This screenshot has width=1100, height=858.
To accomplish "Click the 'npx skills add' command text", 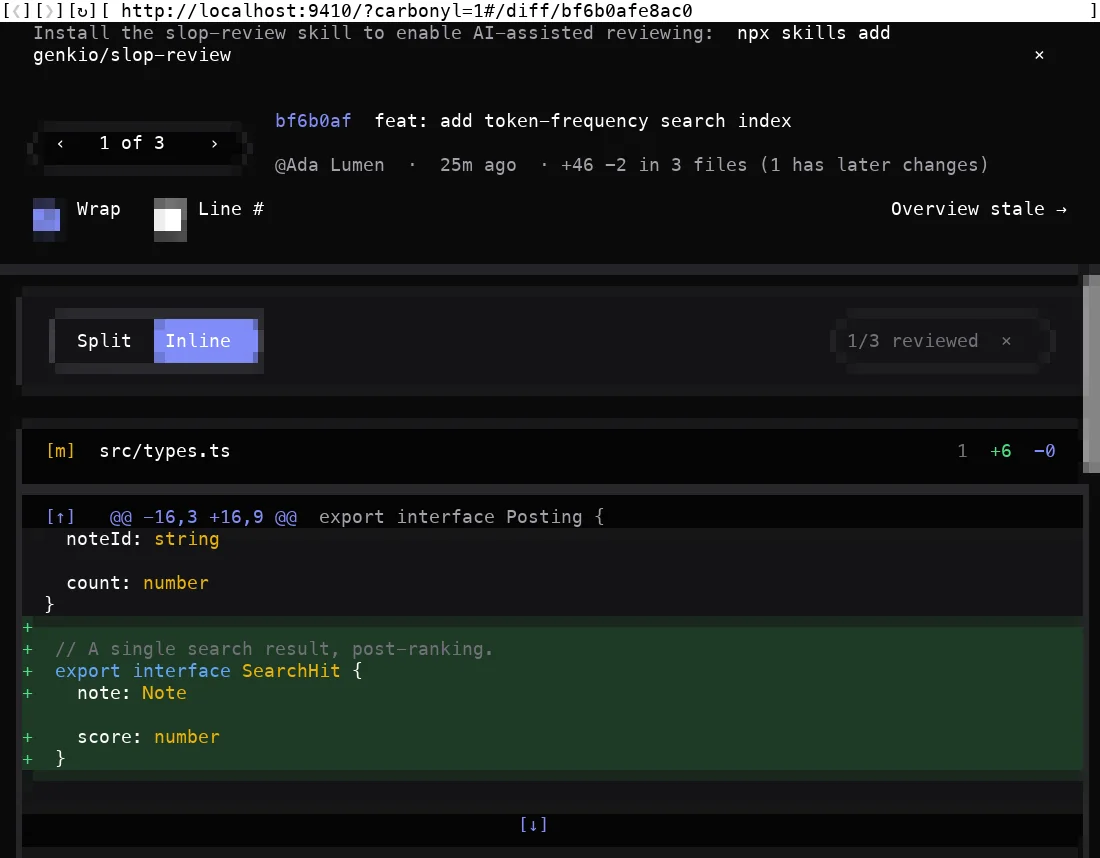I will 814,33.
